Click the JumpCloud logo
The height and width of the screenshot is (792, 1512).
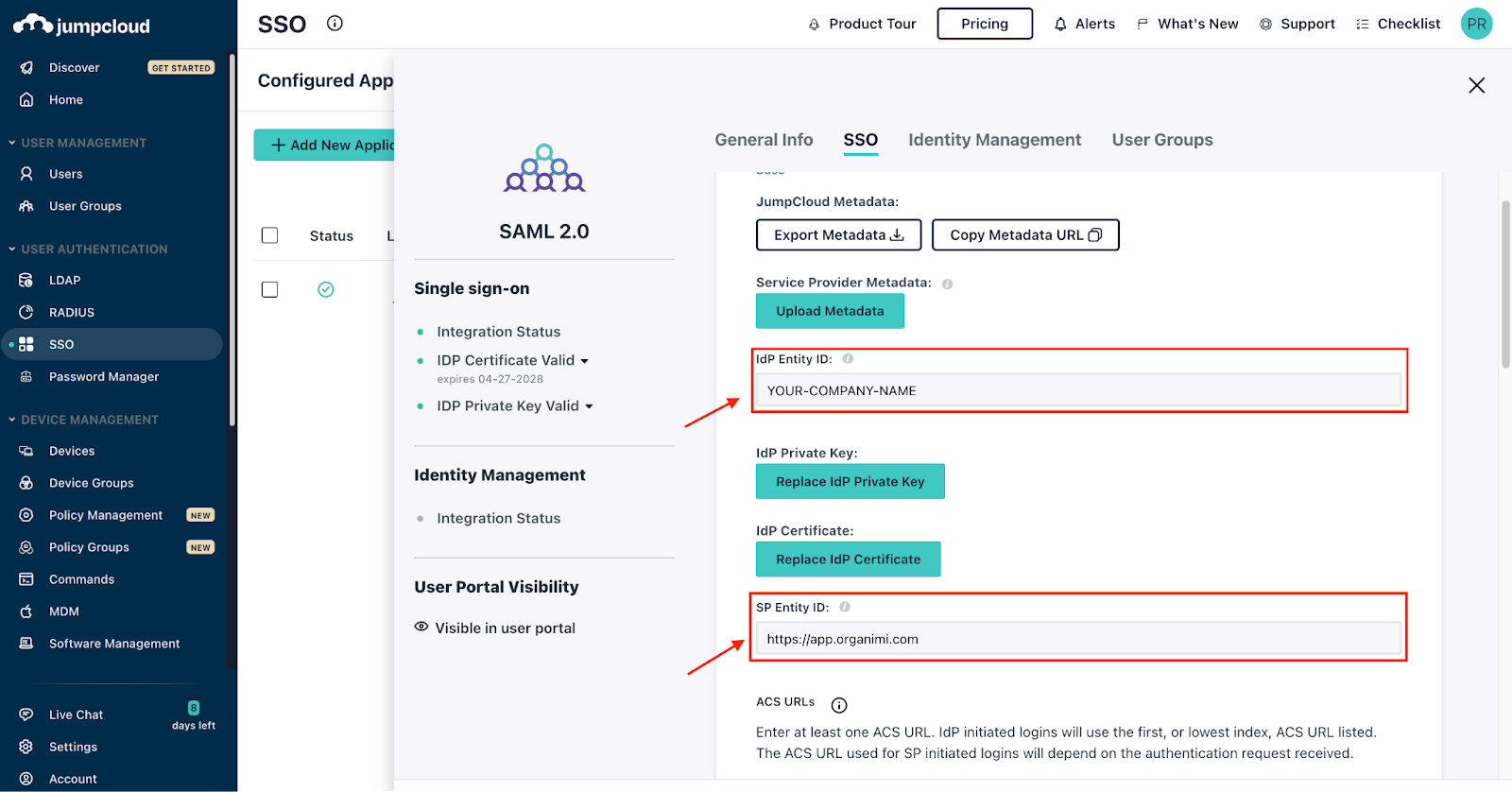(x=81, y=26)
